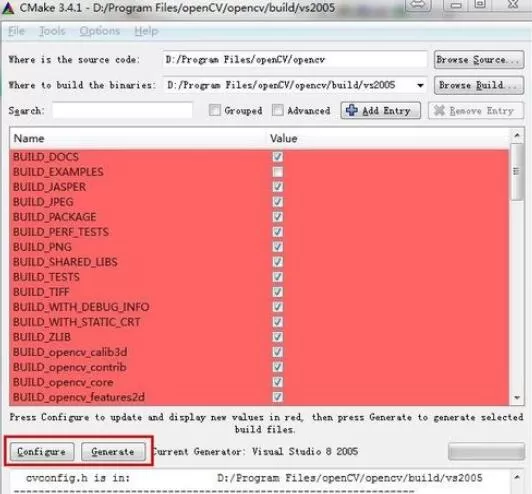The width and height of the screenshot is (532, 494).
Task: Open the Help menu
Action: click(x=146, y=31)
